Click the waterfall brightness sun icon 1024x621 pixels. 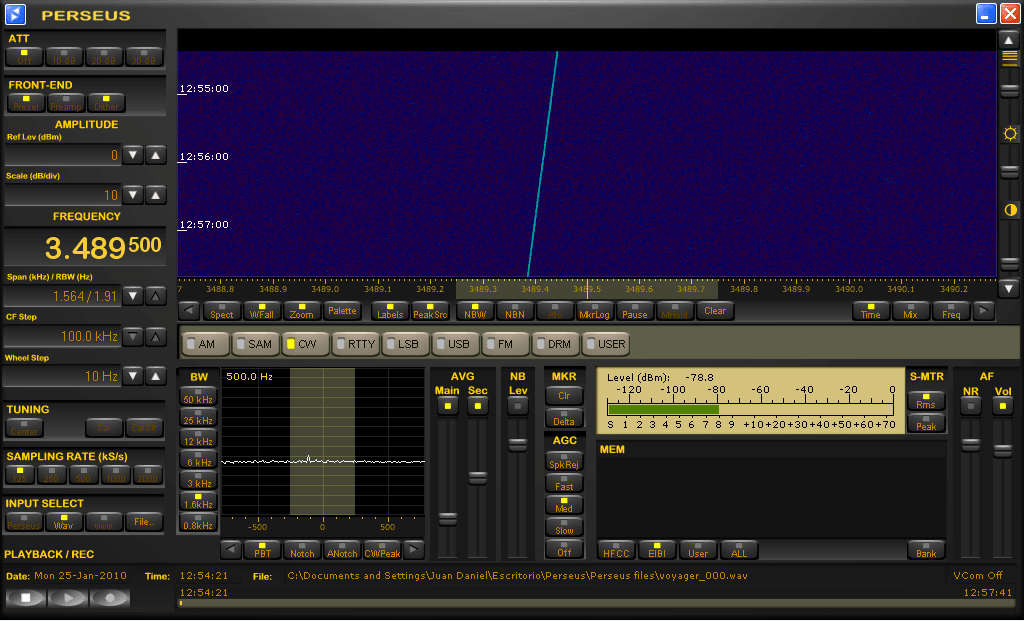1010,134
